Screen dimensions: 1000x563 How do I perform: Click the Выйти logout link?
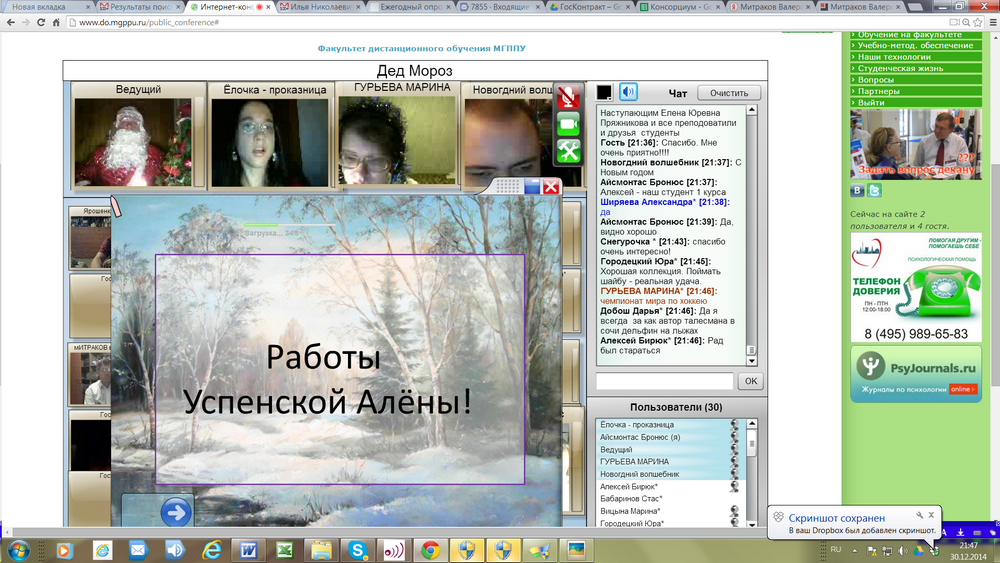[x=915, y=103]
